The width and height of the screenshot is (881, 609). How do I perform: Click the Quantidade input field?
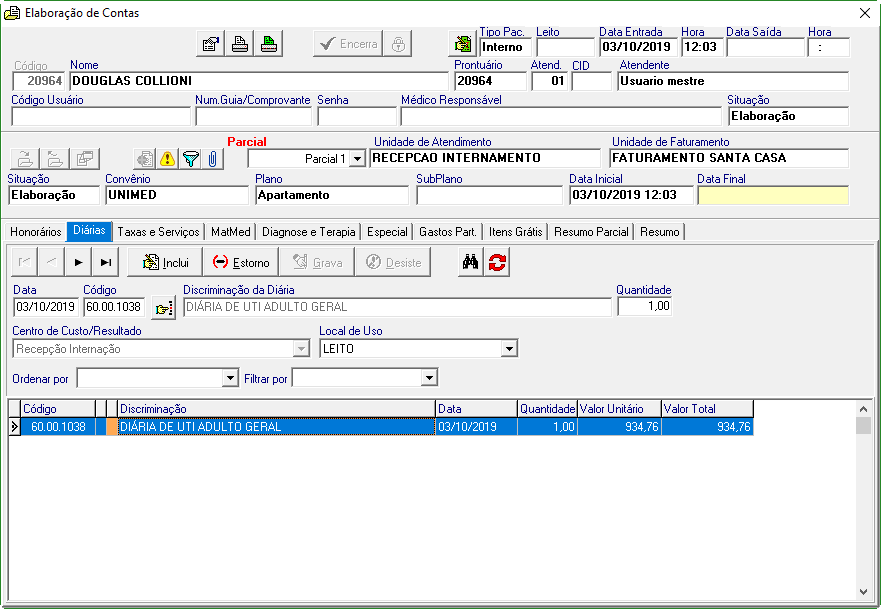point(644,306)
